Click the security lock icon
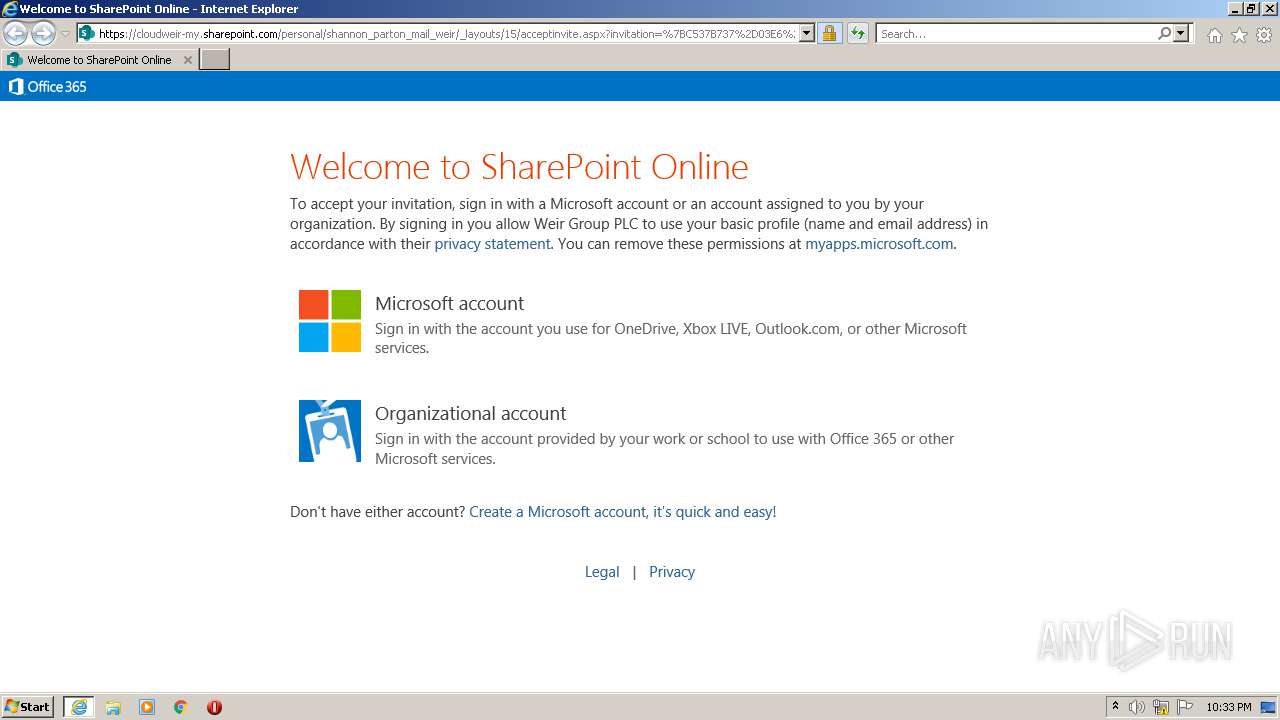This screenshot has height=720, width=1280. [x=829, y=33]
